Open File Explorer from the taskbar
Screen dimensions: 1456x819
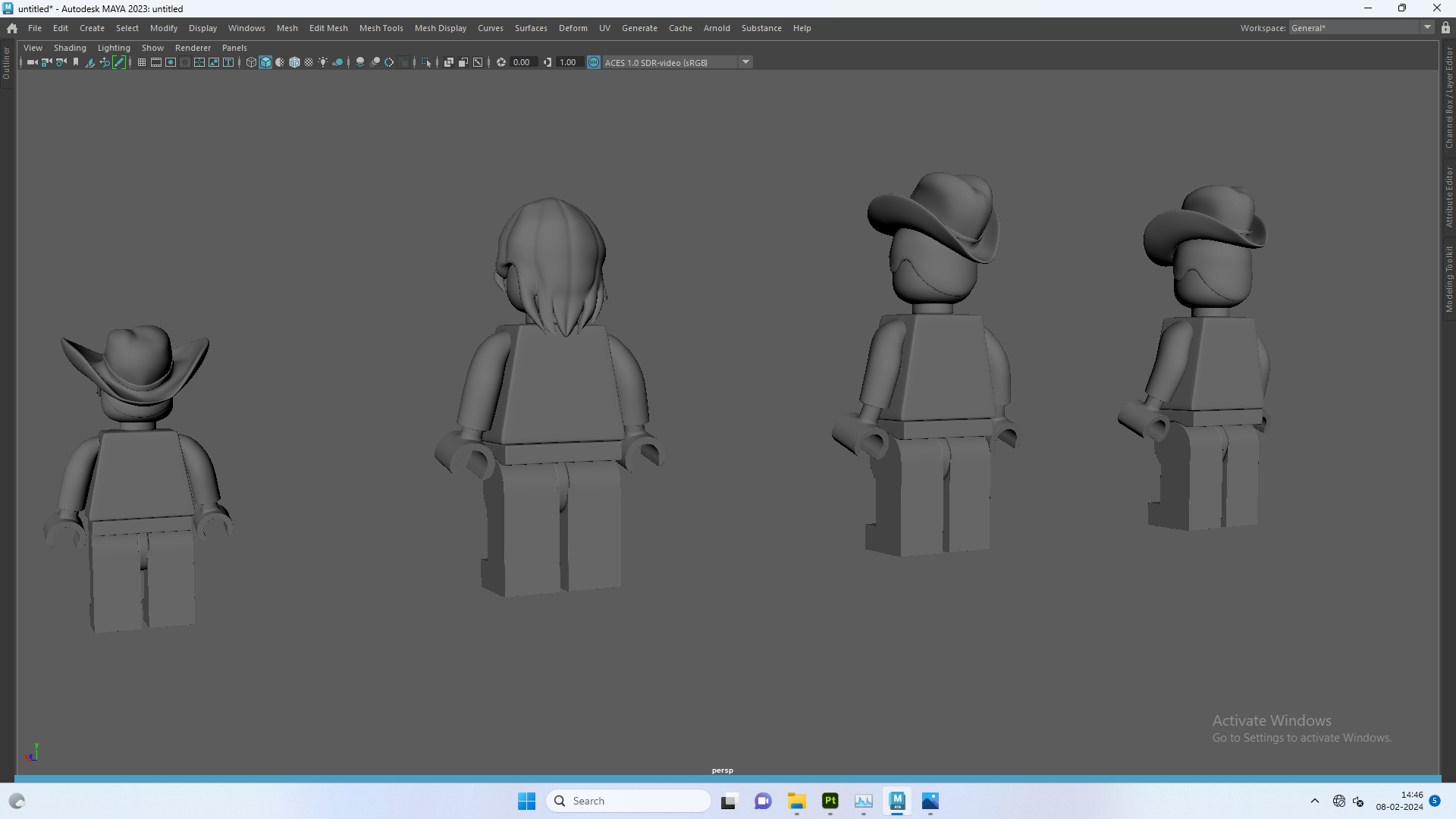coord(796,801)
